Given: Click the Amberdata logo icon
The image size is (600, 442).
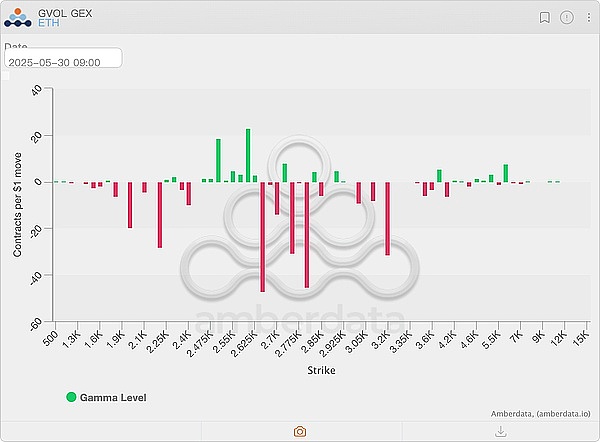Looking at the screenshot, I should click(18, 17).
